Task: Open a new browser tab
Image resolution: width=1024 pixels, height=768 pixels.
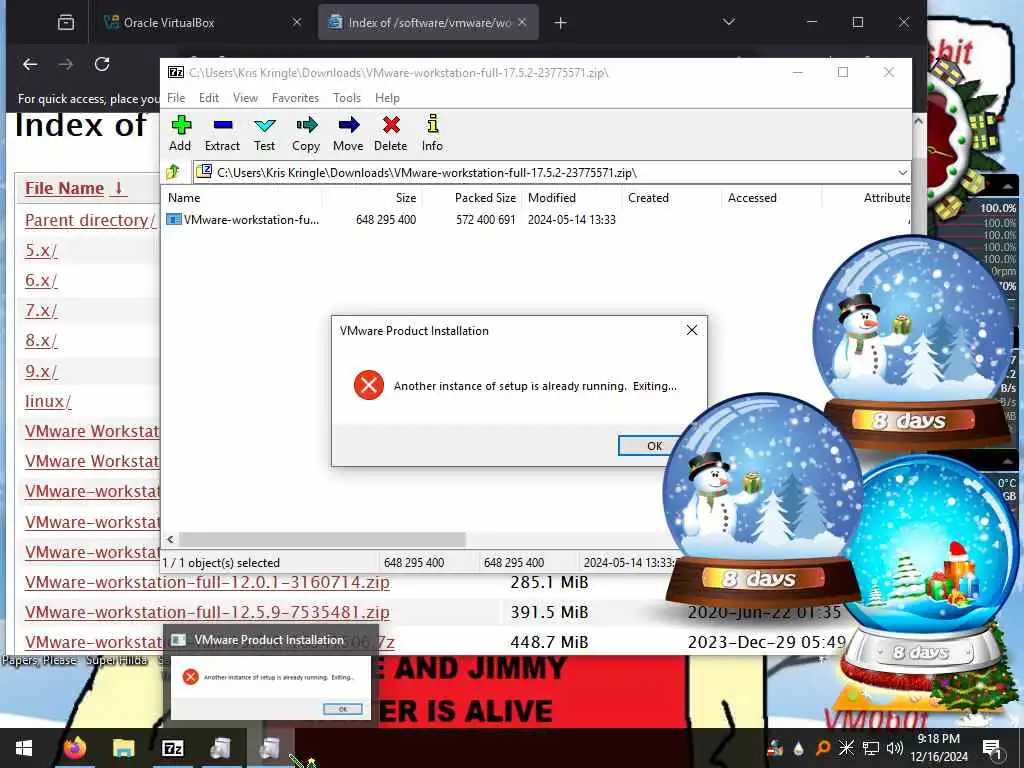Action: coord(560,23)
